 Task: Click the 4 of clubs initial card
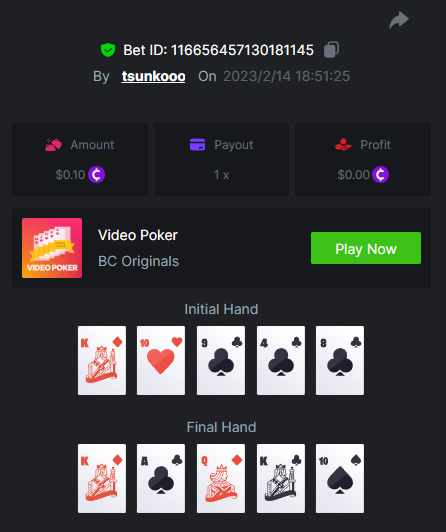[x=281, y=360]
